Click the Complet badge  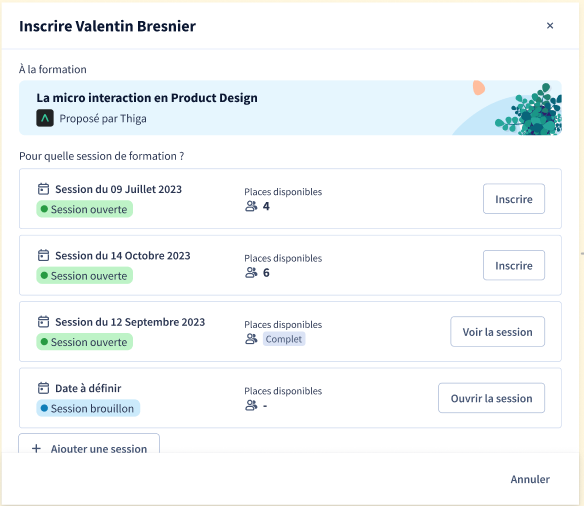coord(284,339)
